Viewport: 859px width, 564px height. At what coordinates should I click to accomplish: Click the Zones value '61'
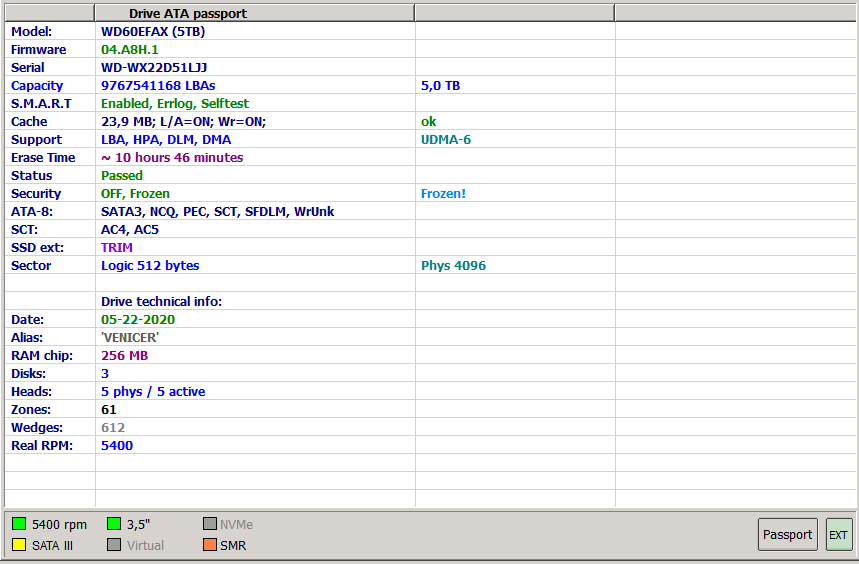108,410
